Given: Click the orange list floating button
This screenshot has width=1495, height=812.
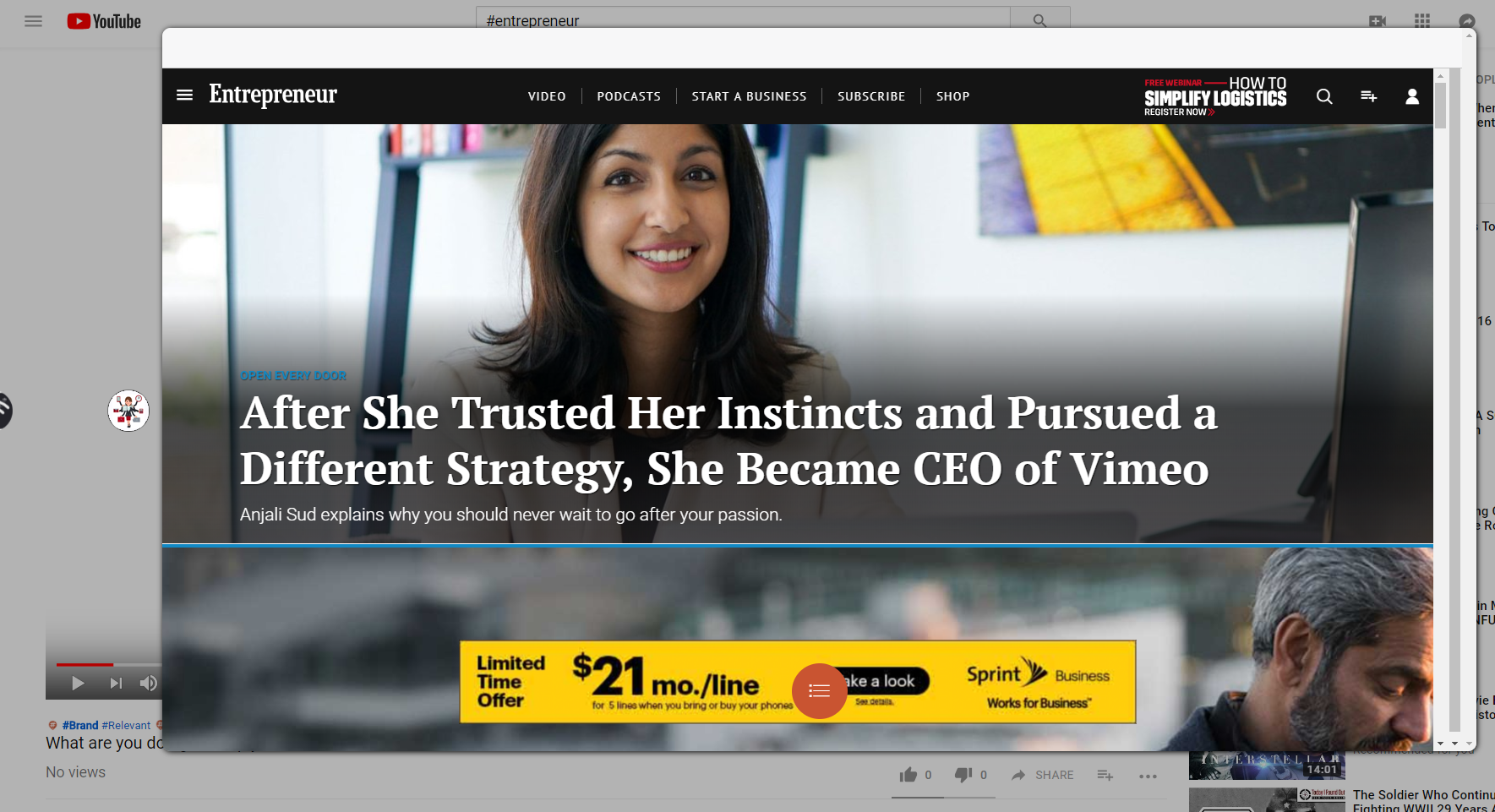Looking at the screenshot, I should tap(819, 691).
